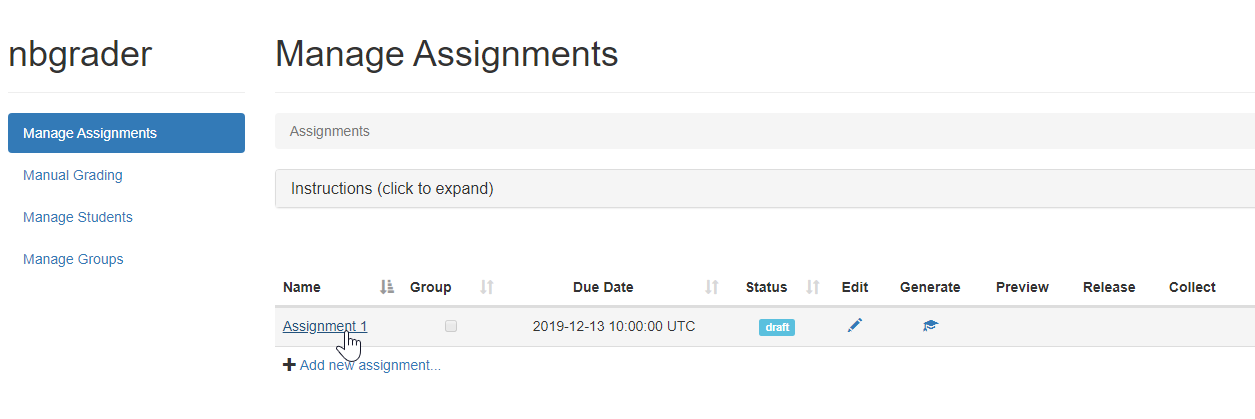Click the Assignments breadcrumb
Screen dimensions: 1255x419
[x=329, y=131]
